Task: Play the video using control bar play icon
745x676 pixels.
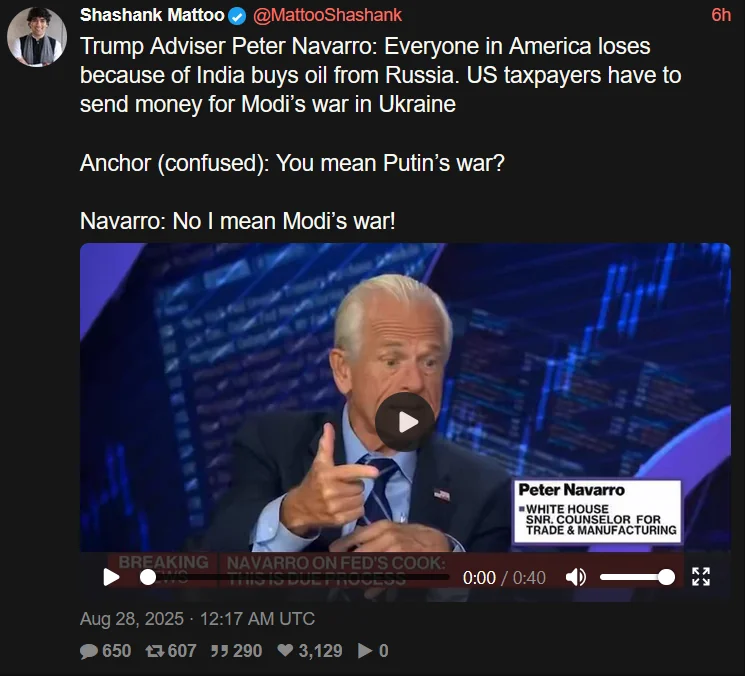Action: pyautogui.click(x=111, y=577)
